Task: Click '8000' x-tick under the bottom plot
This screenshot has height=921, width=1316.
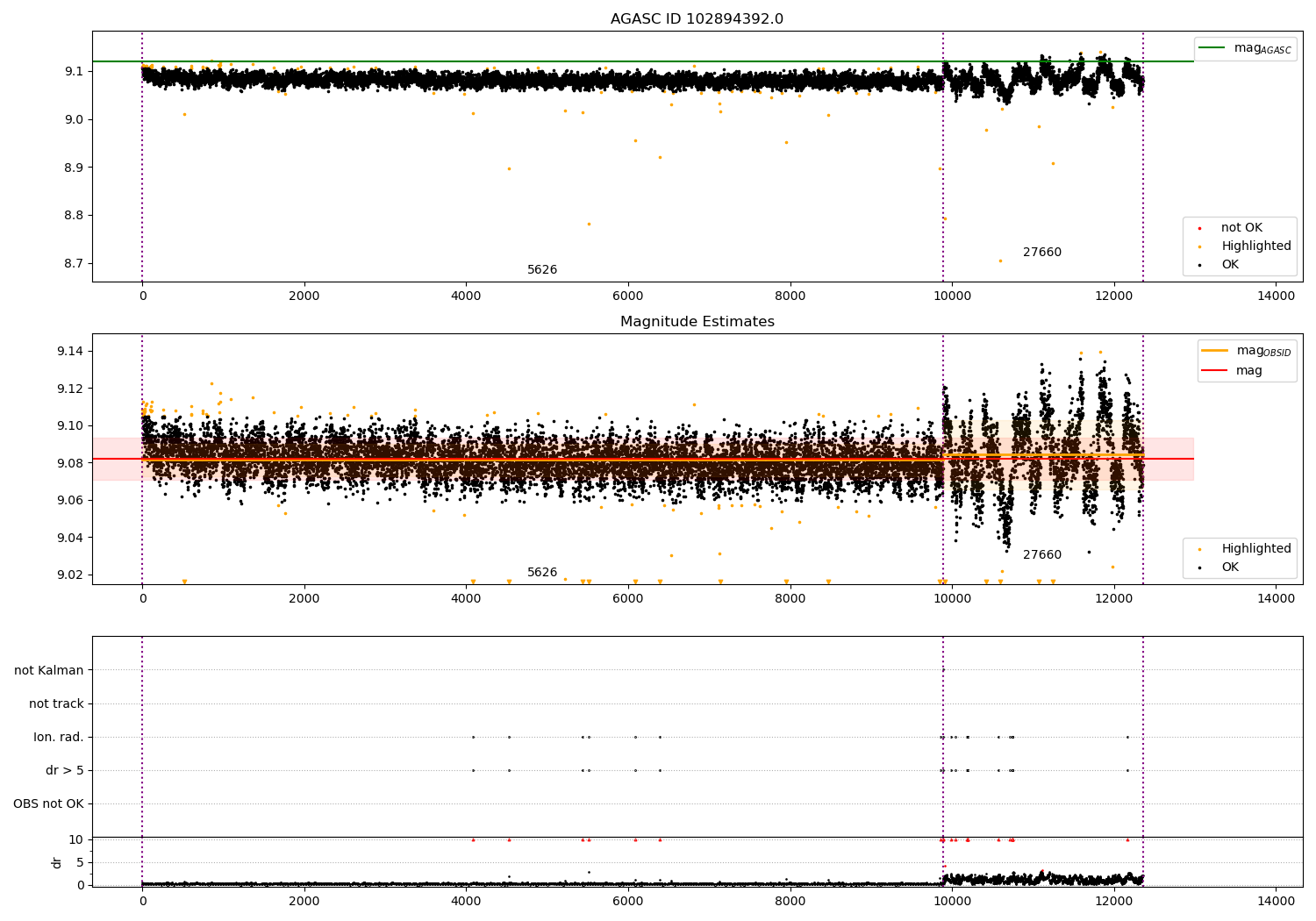Action: tap(790, 902)
